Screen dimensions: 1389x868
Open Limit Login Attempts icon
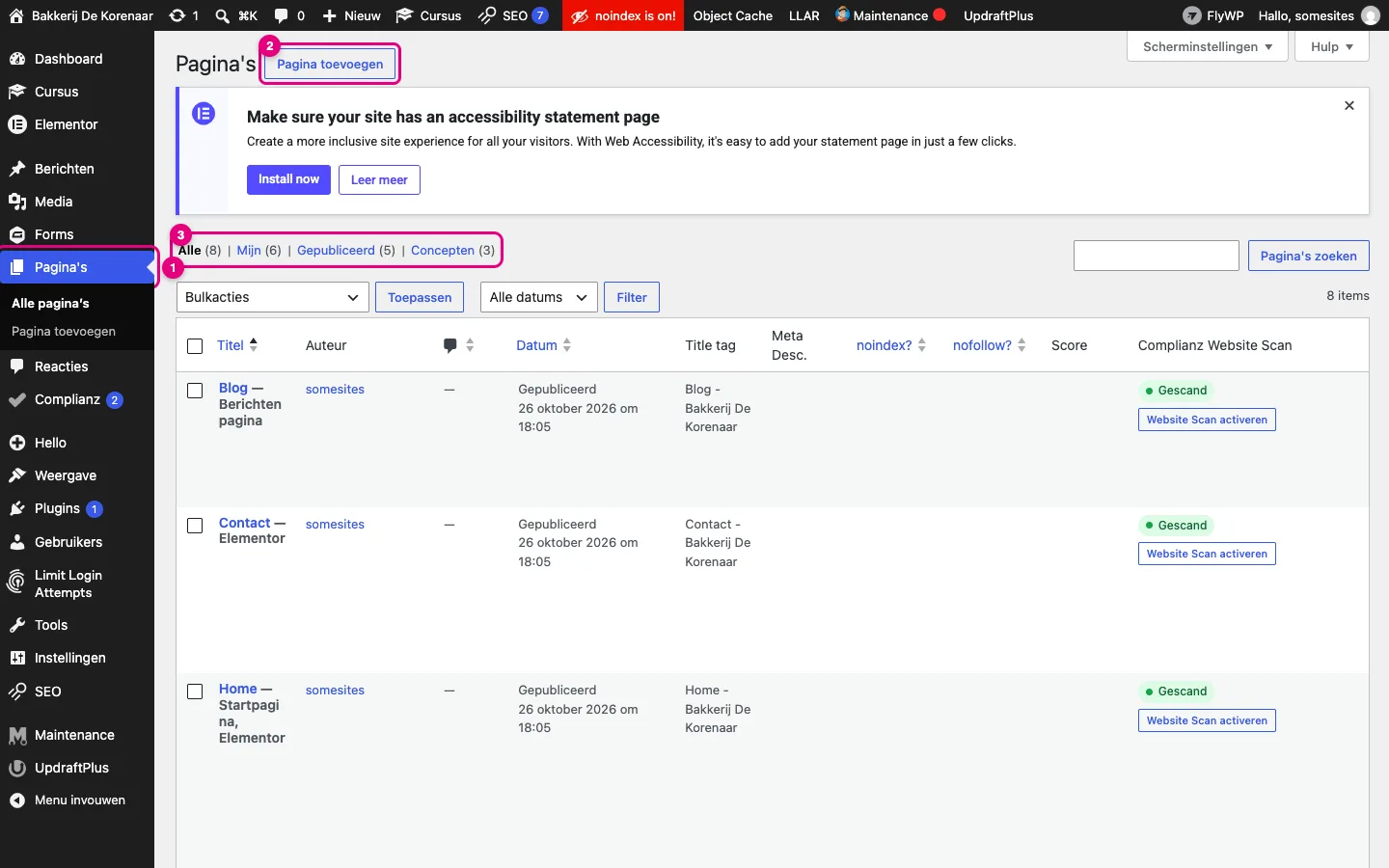(x=16, y=583)
